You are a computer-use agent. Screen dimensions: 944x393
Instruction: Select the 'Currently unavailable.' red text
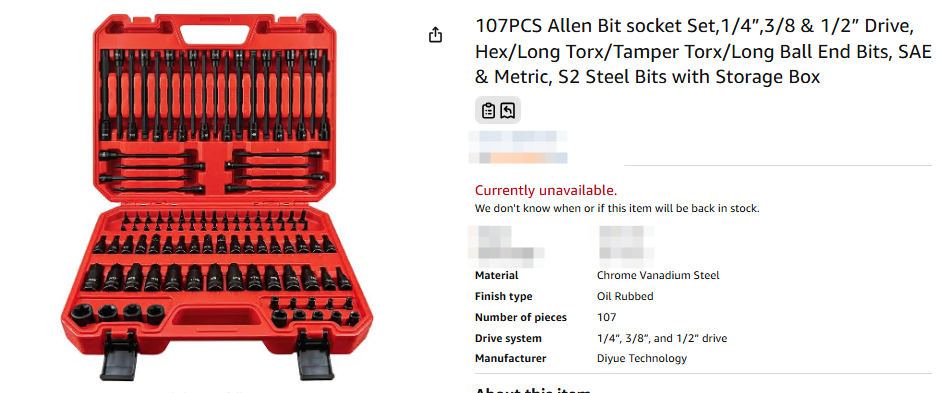546,191
